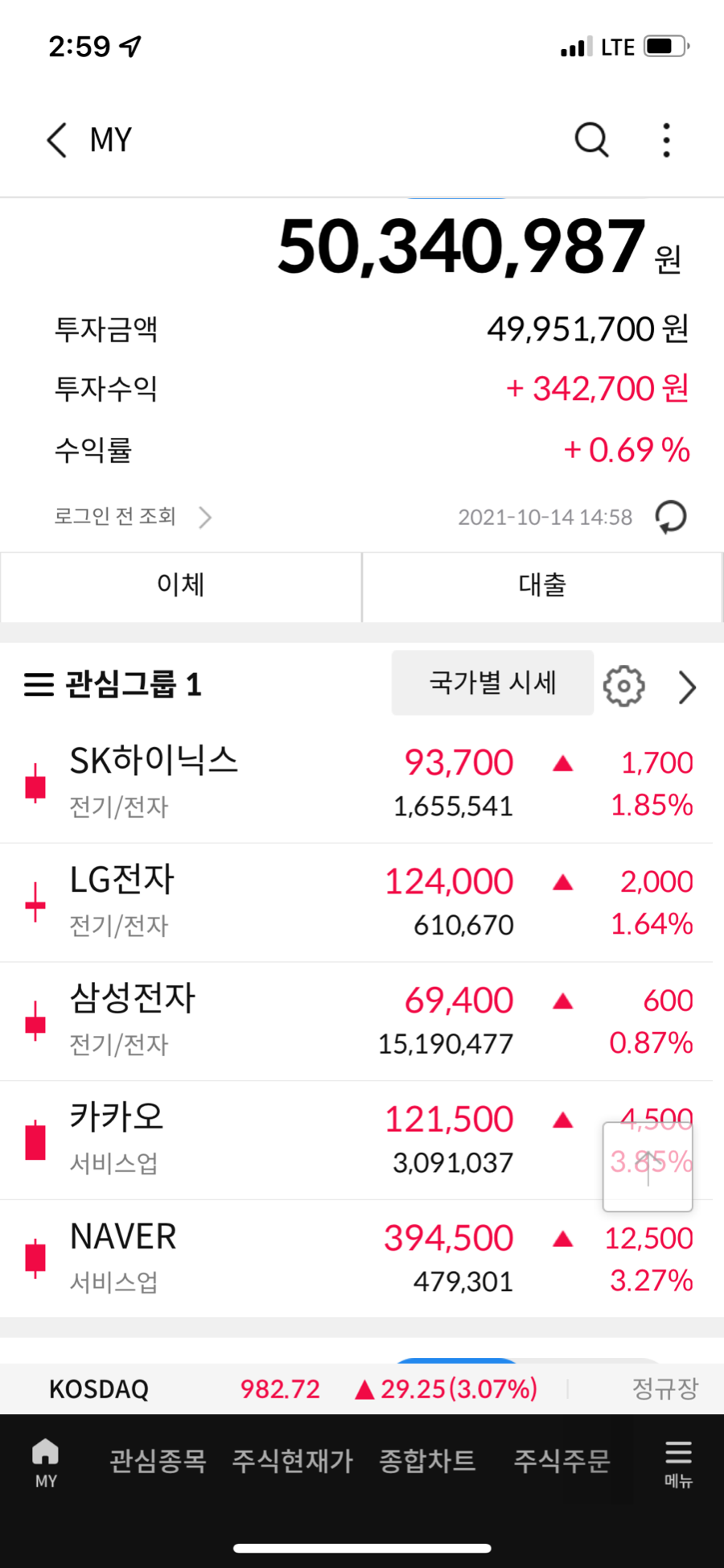Open watchlist settings gear icon

tap(624, 686)
